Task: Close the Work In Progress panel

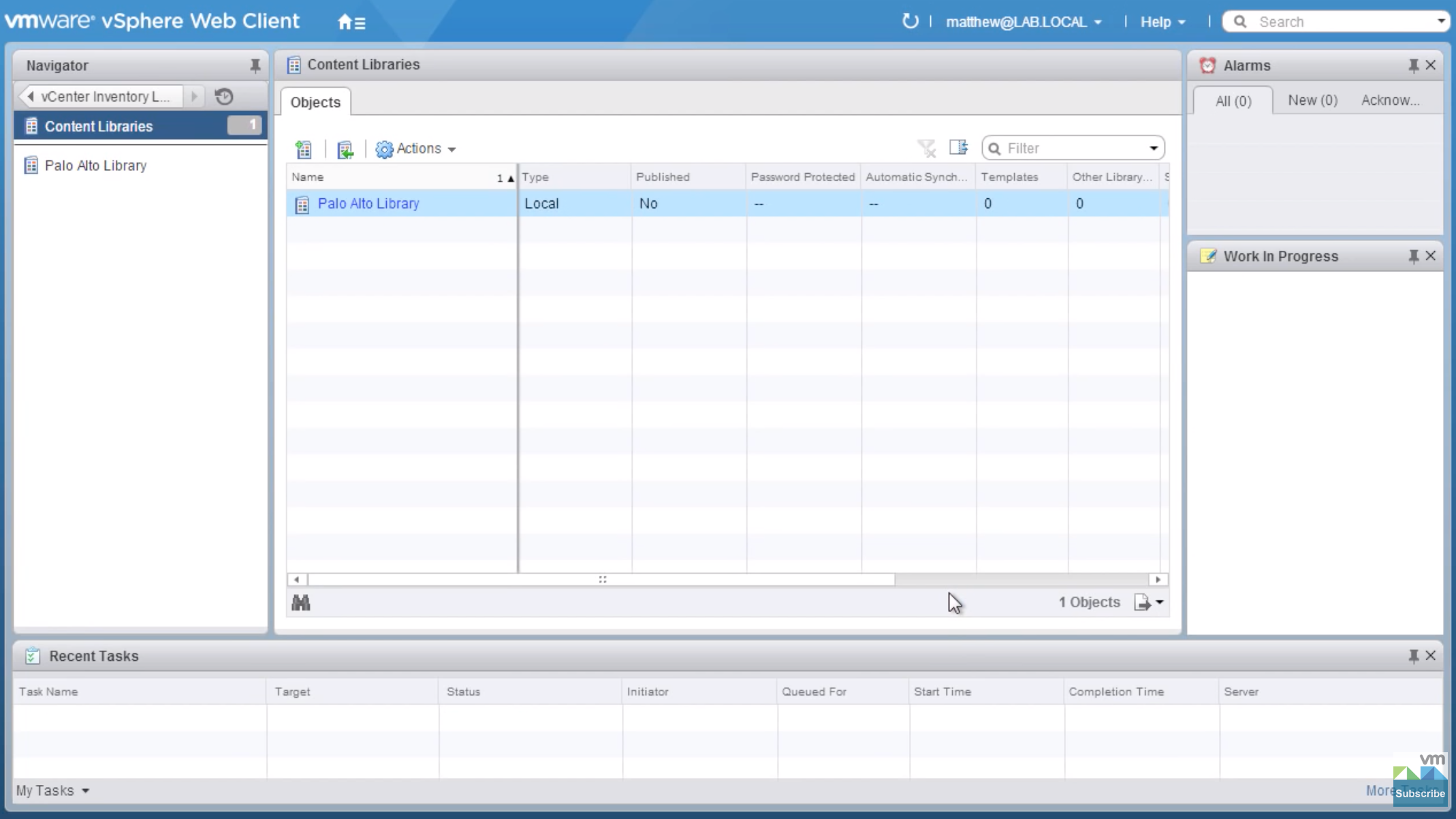Action: [x=1431, y=256]
